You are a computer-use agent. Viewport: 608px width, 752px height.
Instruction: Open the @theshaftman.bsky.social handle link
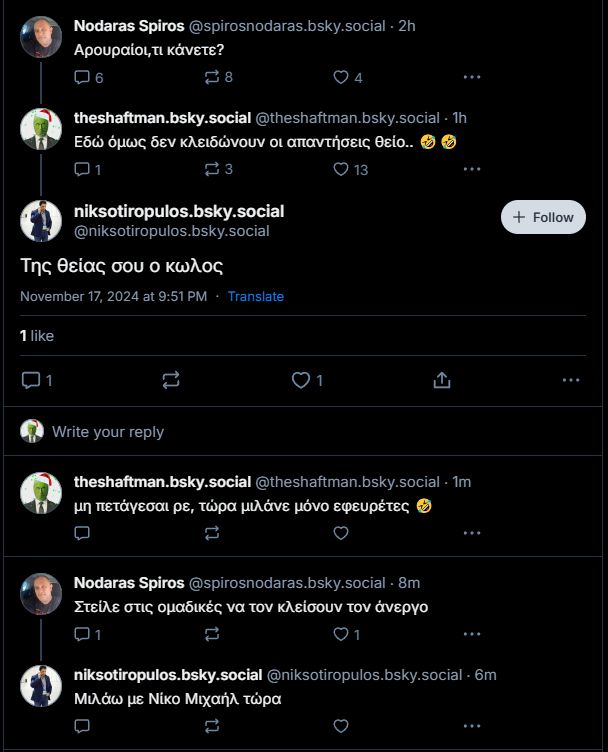[x=347, y=117]
